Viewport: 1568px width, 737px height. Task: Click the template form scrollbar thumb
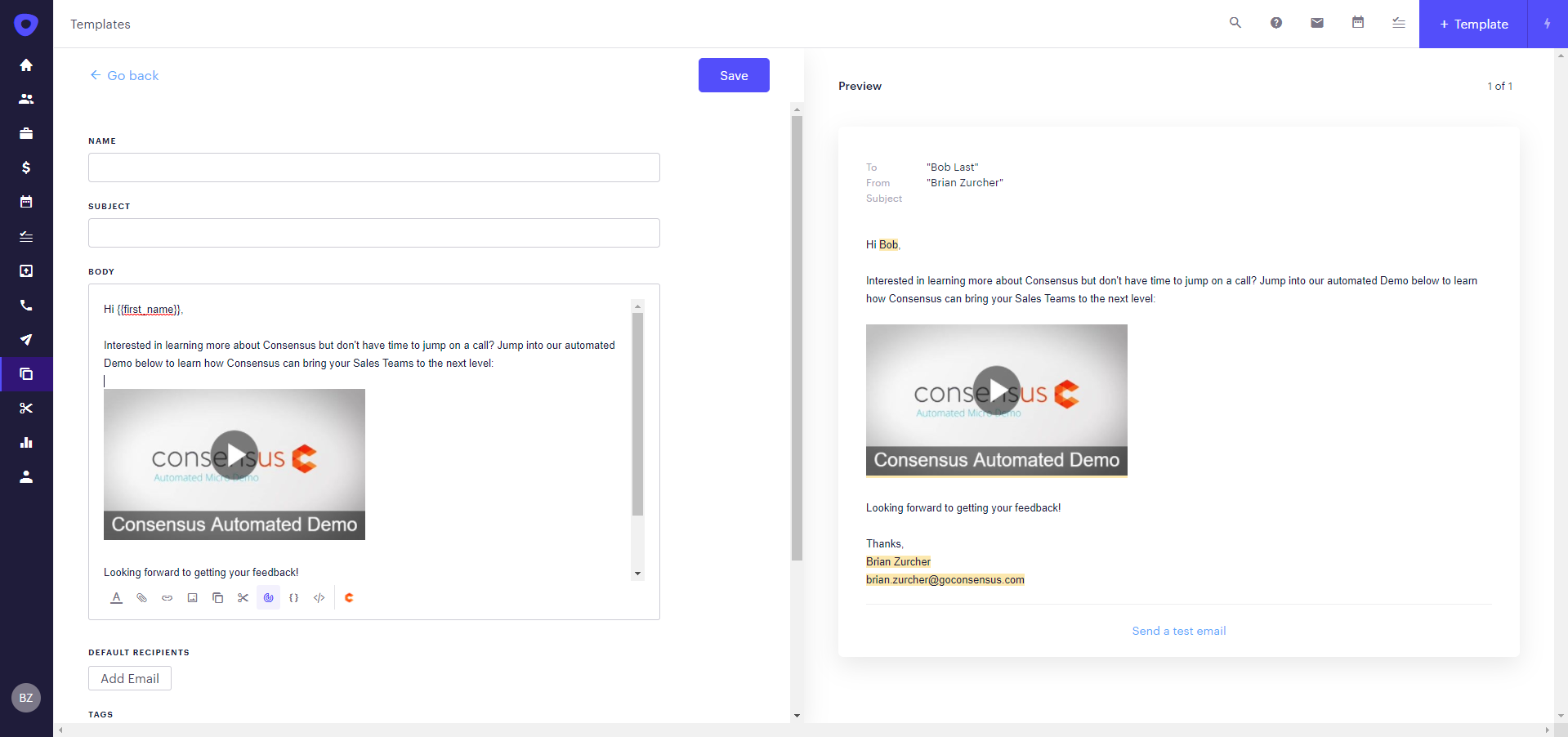(x=797, y=338)
